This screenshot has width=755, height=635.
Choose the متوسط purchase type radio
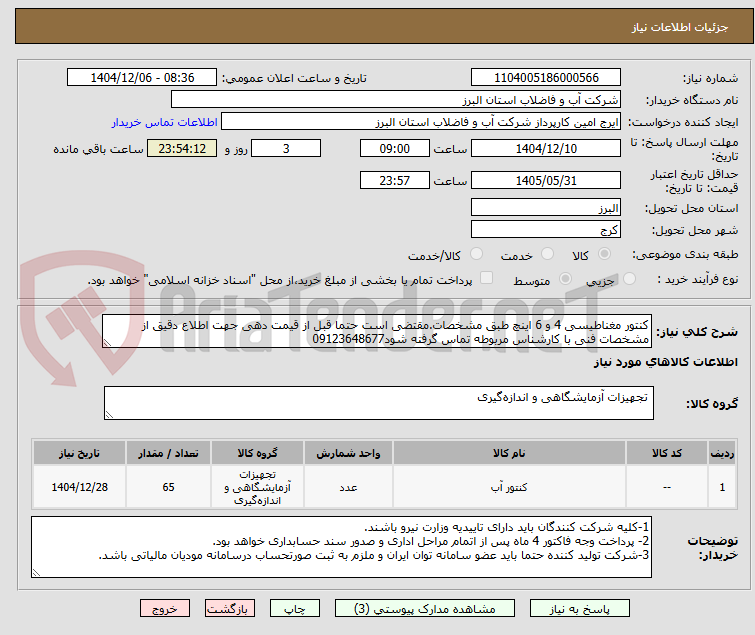pyautogui.click(x=565, y=279)
